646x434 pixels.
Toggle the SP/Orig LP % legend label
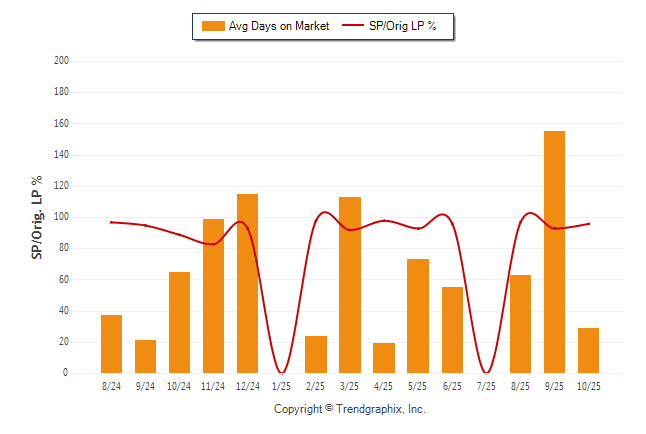pyautogui.click(x=405, y=26)
